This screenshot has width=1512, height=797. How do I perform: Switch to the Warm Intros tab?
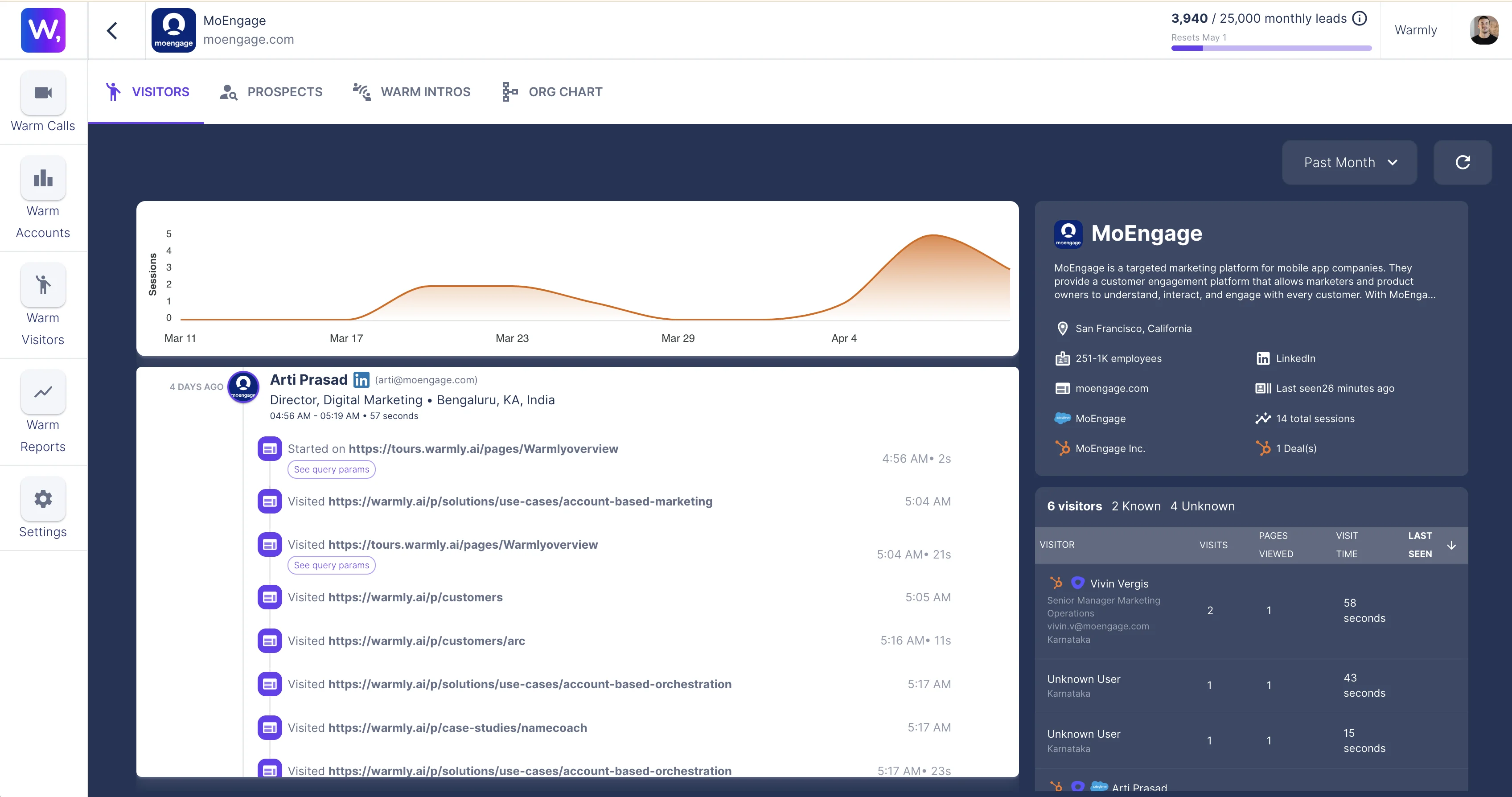[411, 91]
